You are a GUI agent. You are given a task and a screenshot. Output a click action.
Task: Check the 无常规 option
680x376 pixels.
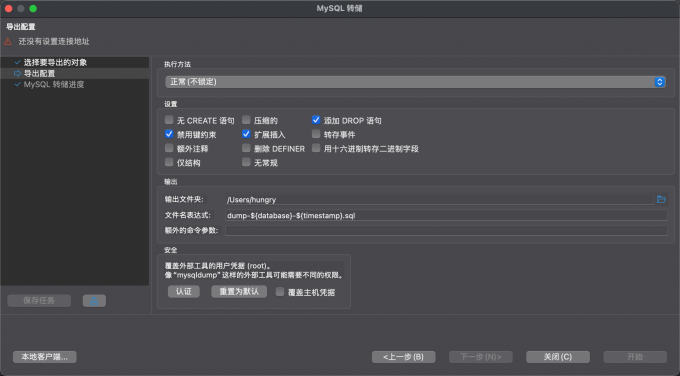[246, 162]
